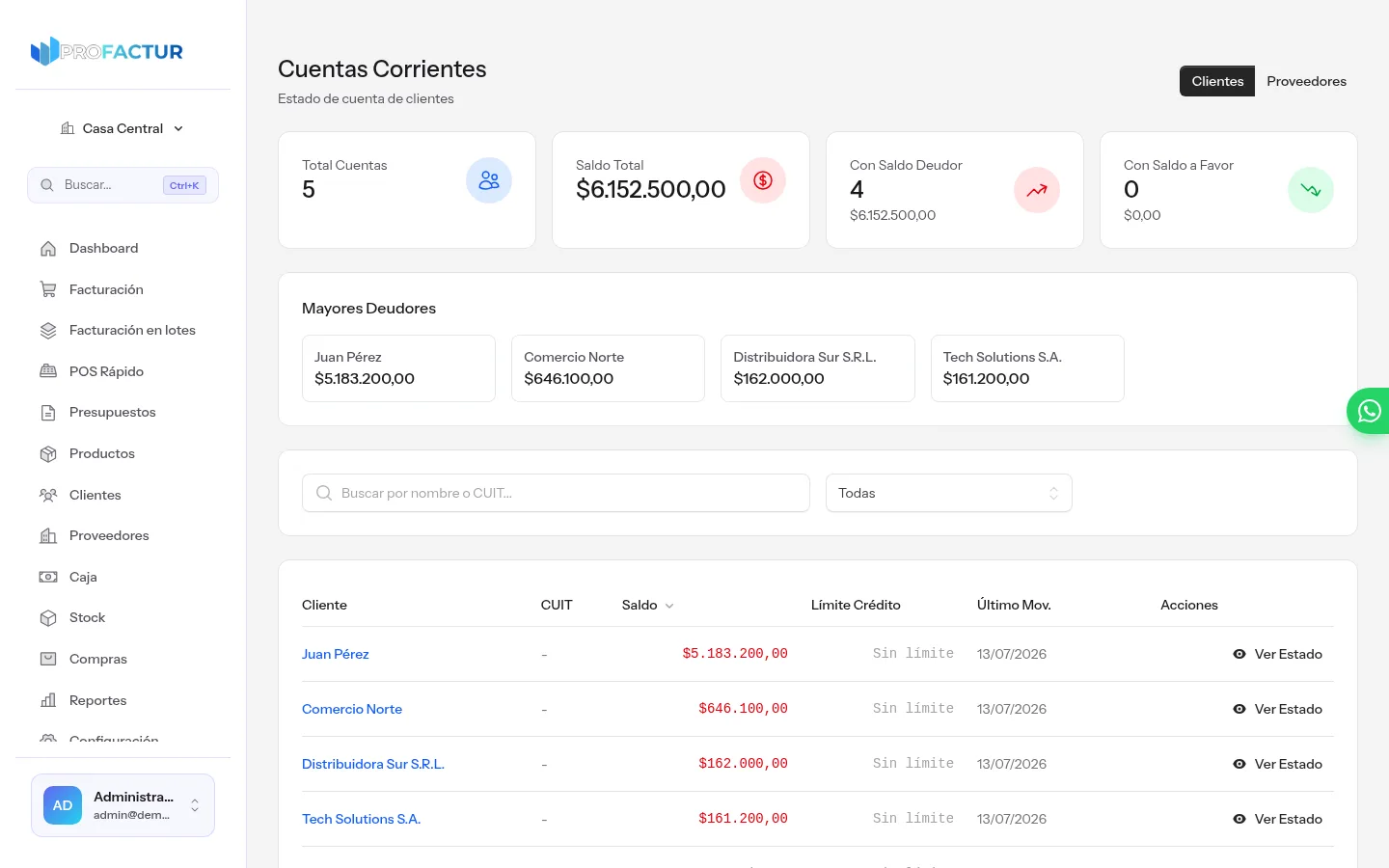Click the Último Mov. column header

click(1014, 605)
